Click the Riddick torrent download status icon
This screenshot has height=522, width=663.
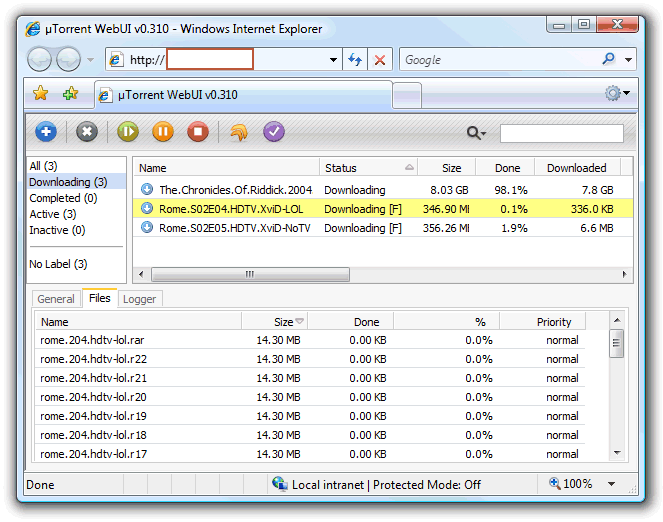(147, 189)
